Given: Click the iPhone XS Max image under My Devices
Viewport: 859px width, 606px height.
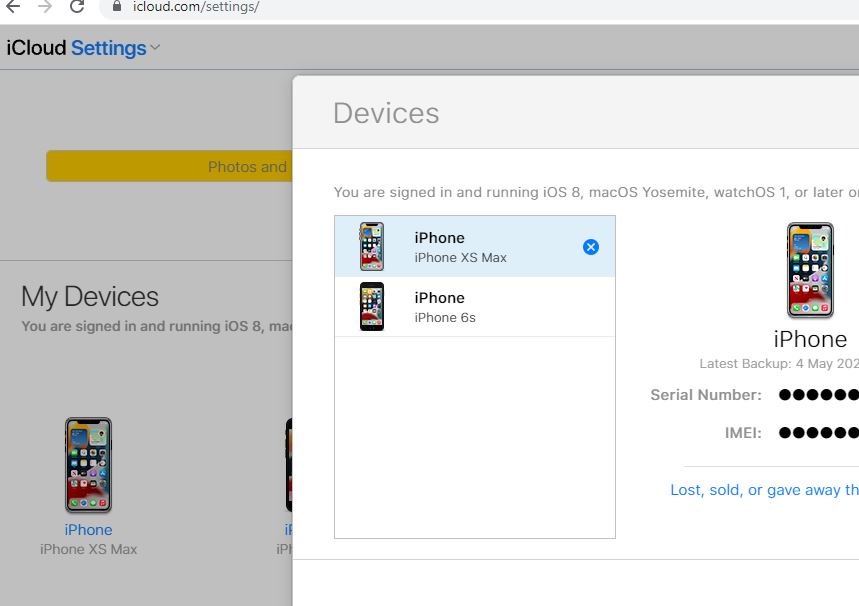Looking at the screenshot, I should (x=88, y=465).
